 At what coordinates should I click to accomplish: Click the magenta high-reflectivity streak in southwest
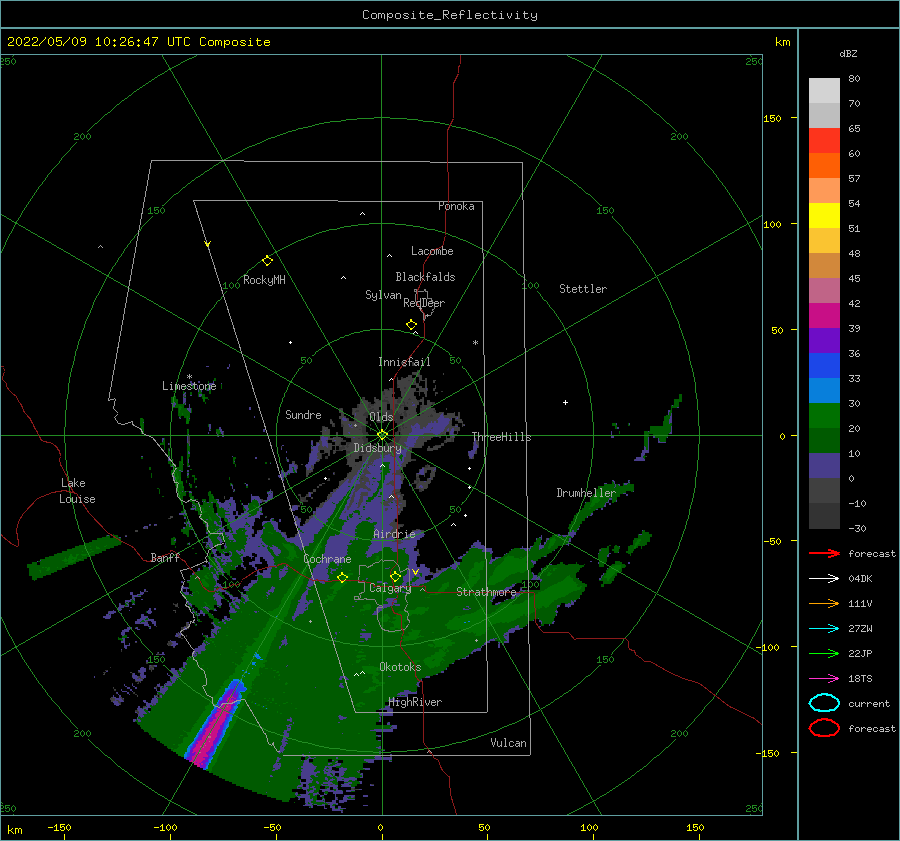point(215,726)
